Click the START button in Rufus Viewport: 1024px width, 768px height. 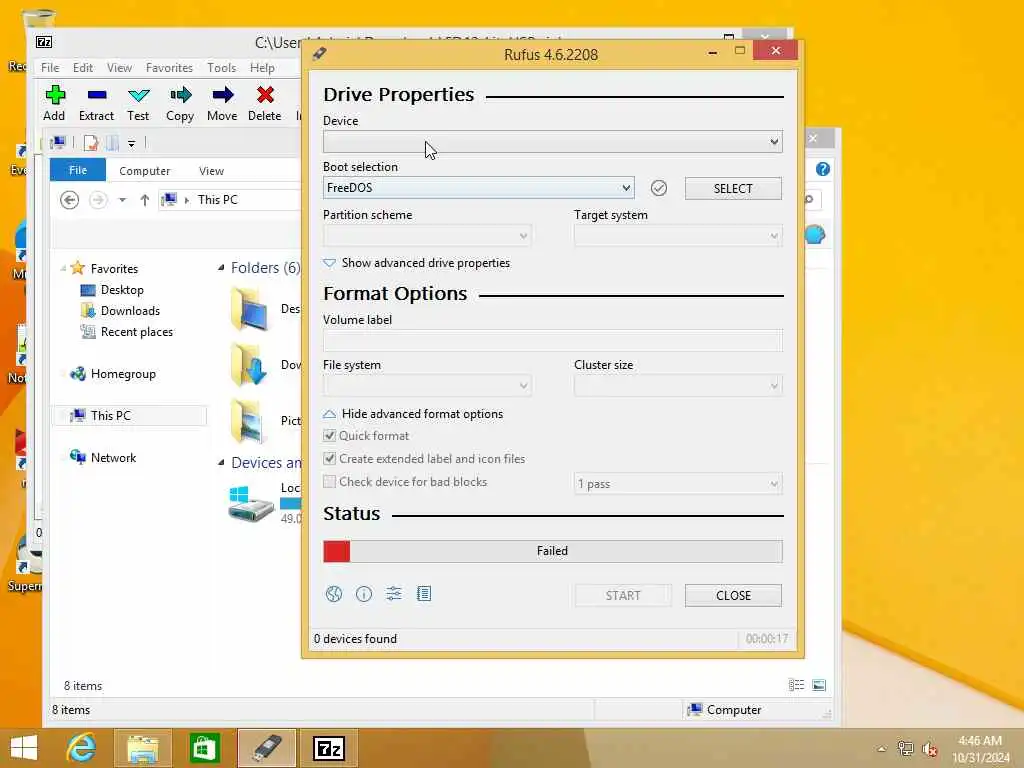pos(623,595)
